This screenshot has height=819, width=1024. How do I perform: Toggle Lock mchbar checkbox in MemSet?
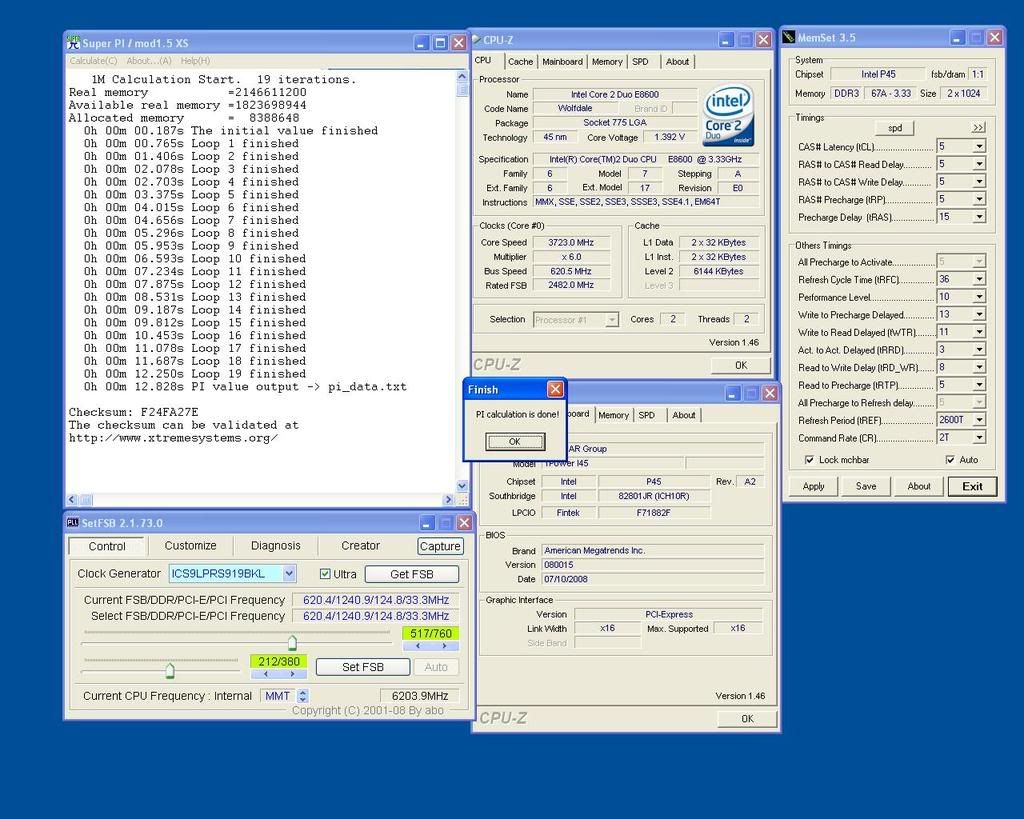click(x=809, y=460)
